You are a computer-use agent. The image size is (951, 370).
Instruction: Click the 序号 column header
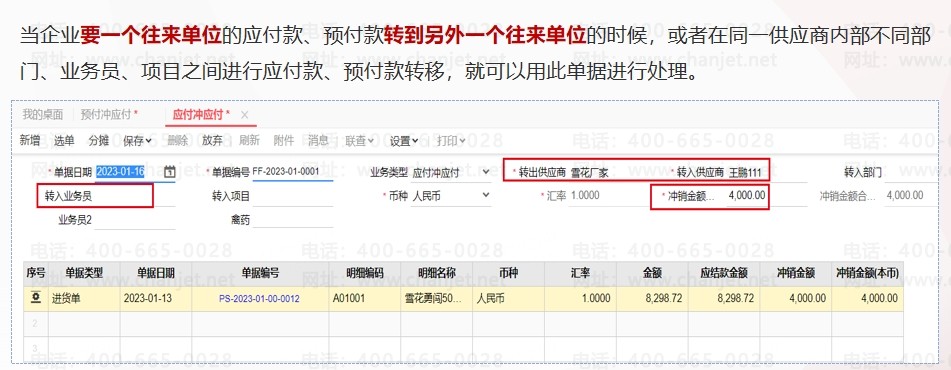coord(36,274)
